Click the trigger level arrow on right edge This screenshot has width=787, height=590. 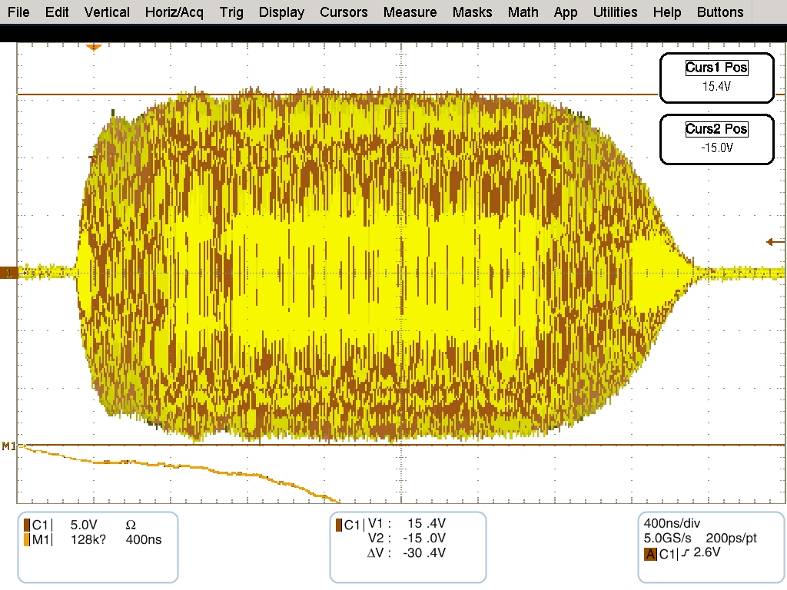(772, 241)
